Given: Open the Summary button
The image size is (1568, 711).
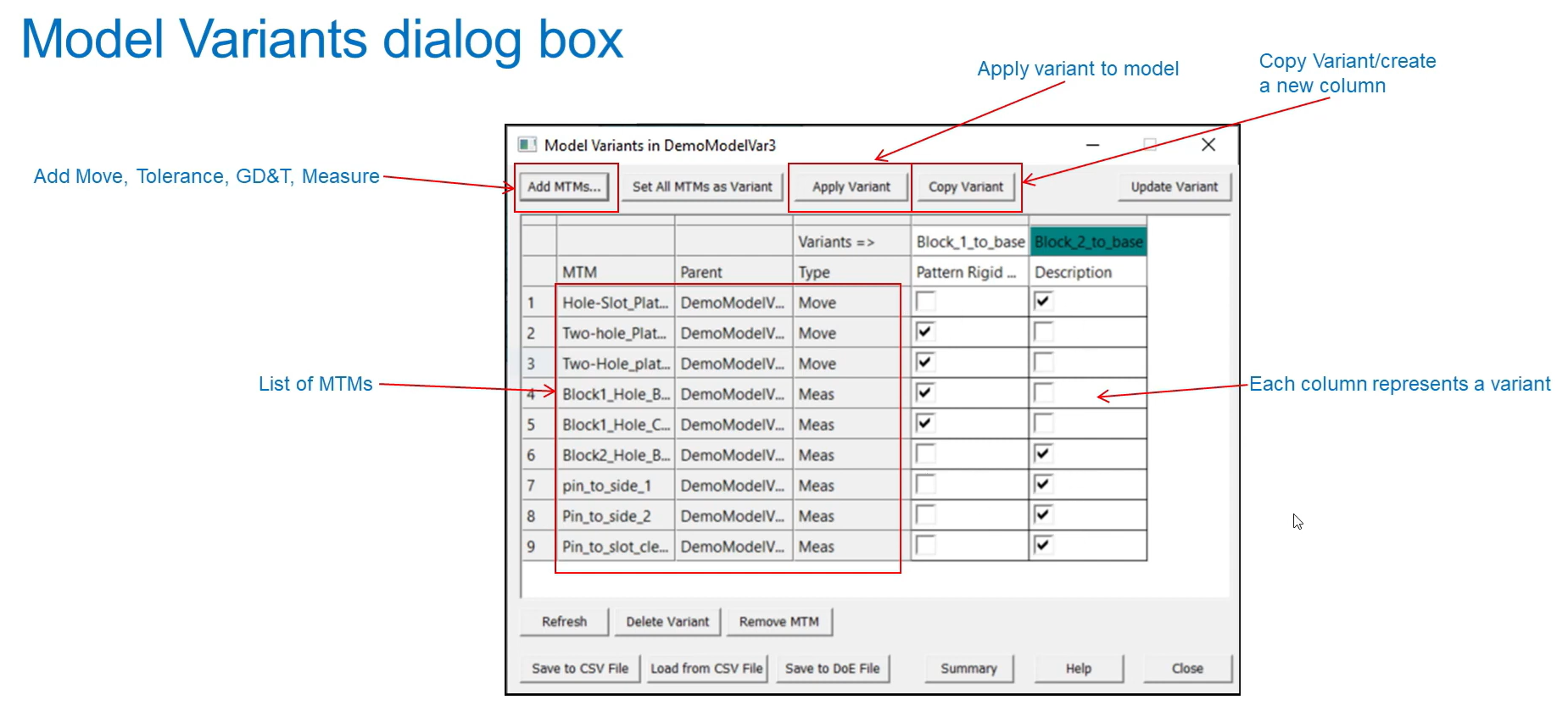Looking at the screenshot, I should click(968, 669).
